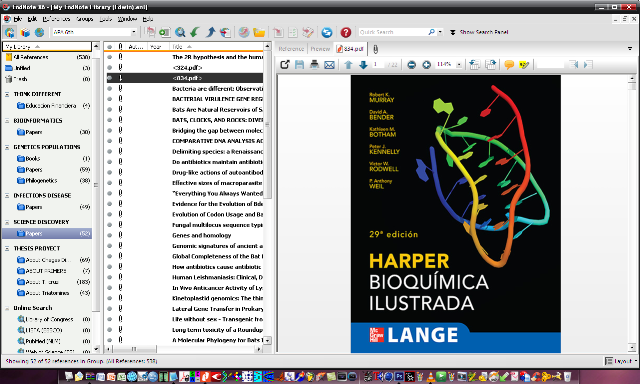Click the Find Full Text icon
Screen dimensions: 640x384
(x=225, y=32)
